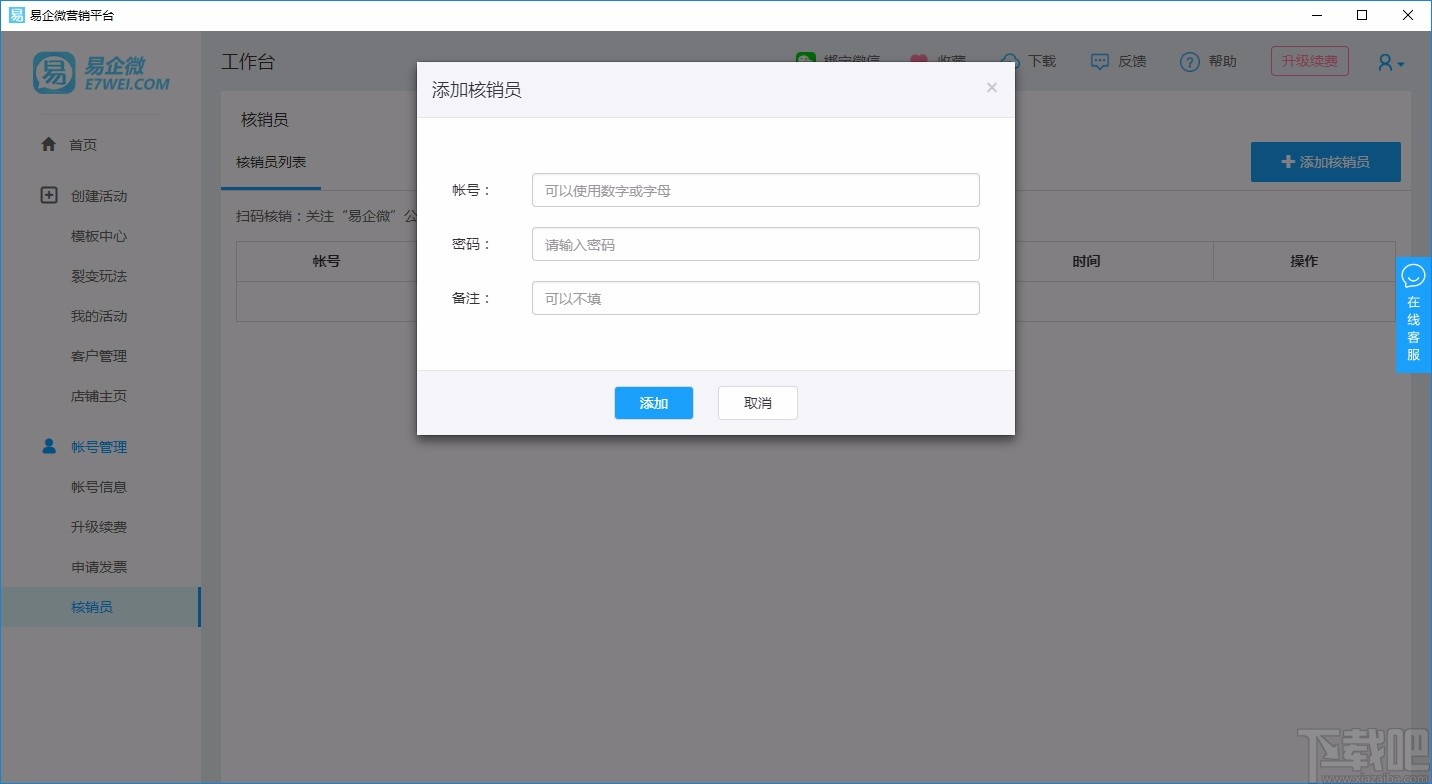Expand the user account dropdown
Viewport: 1432px width, 784px height.
tap(1391, 63)
